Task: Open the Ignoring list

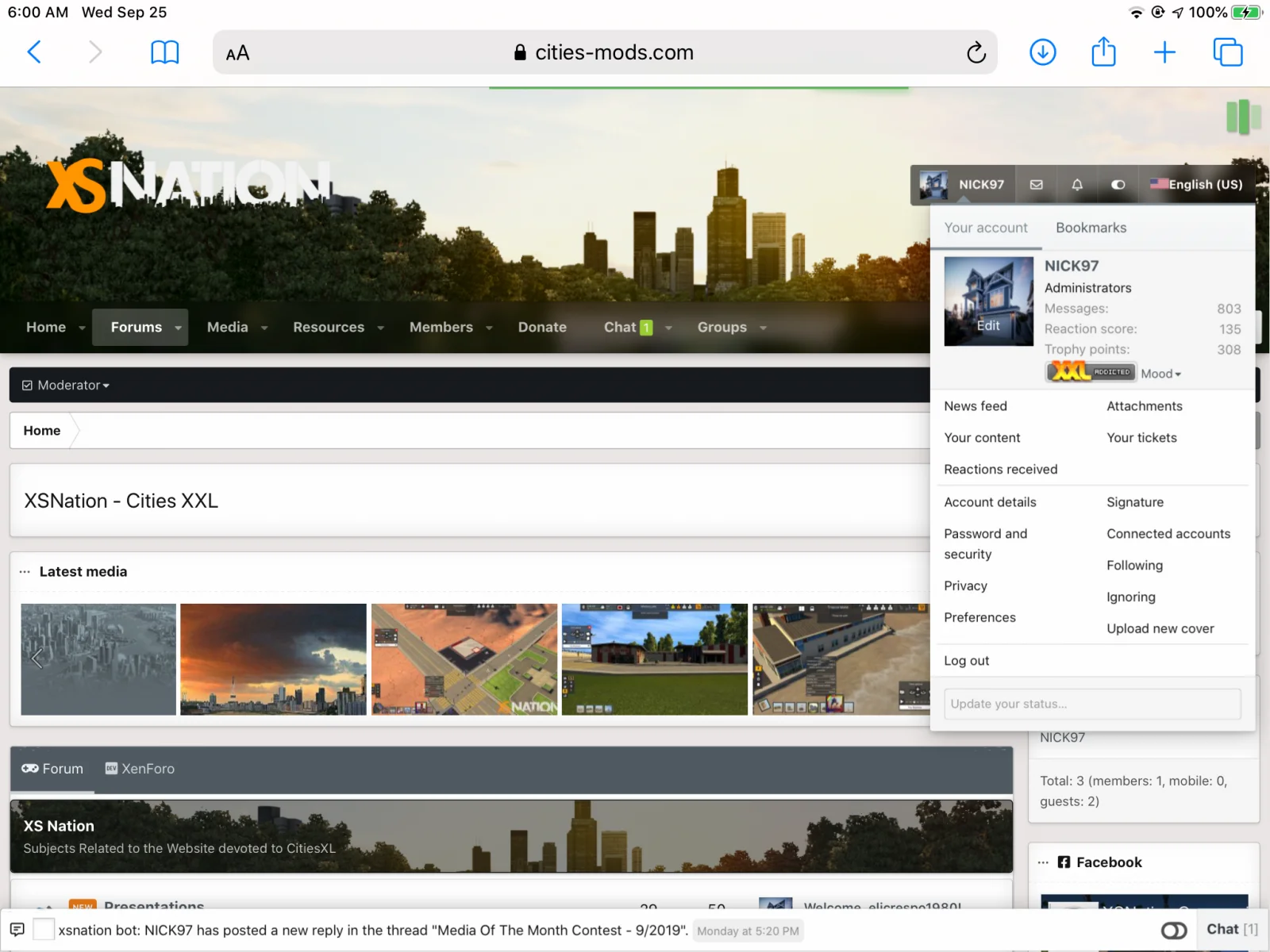Action: [x=1131, y=597]
